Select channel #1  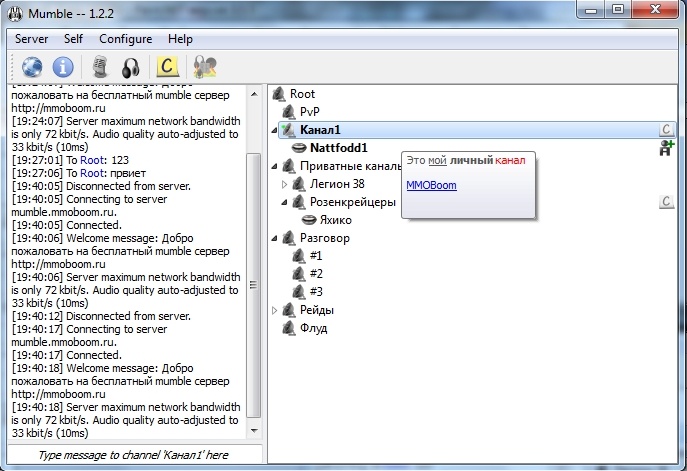tap(316, 255)
